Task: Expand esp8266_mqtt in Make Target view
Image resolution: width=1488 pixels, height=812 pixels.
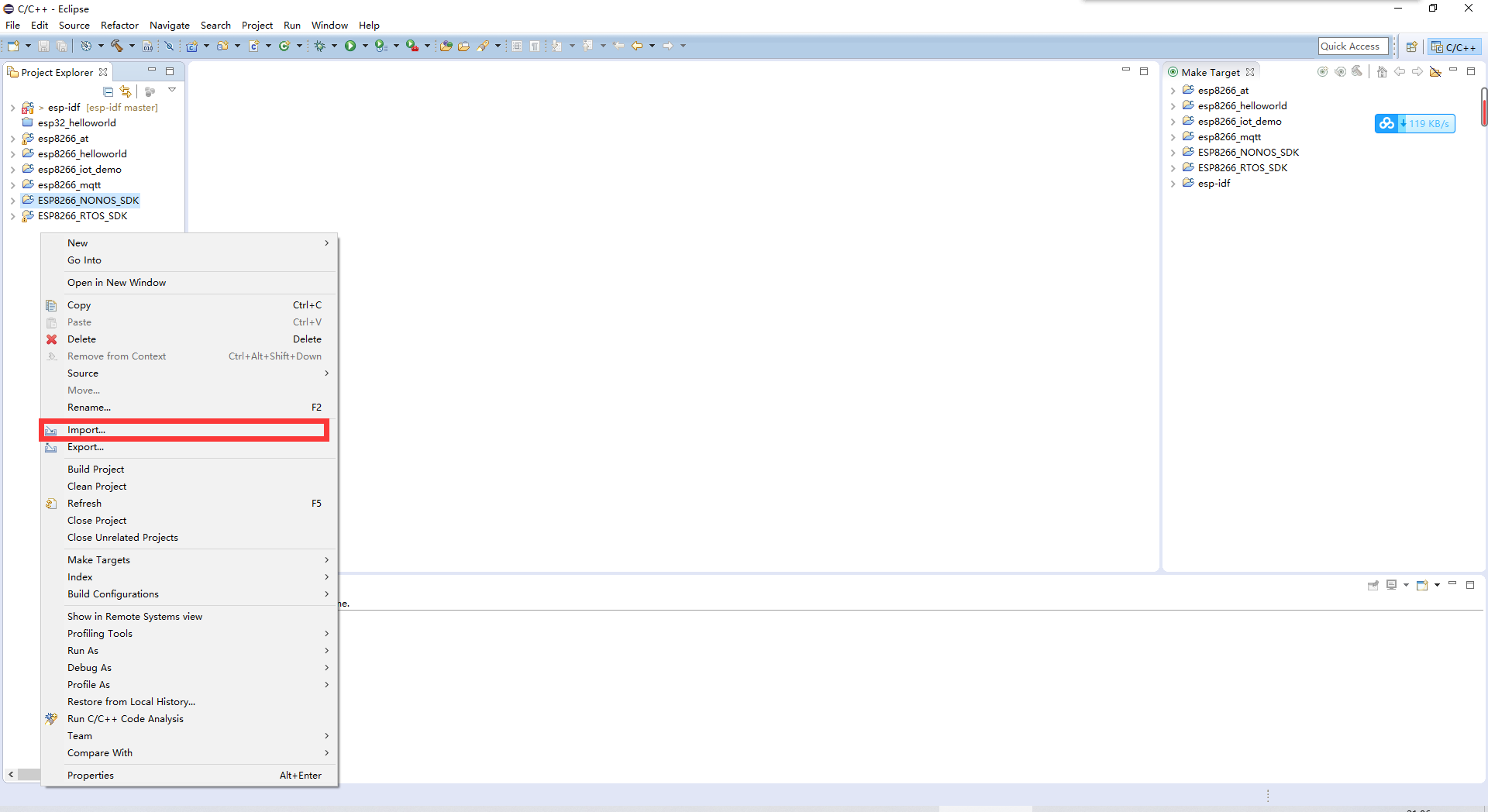Action: 1173,137
